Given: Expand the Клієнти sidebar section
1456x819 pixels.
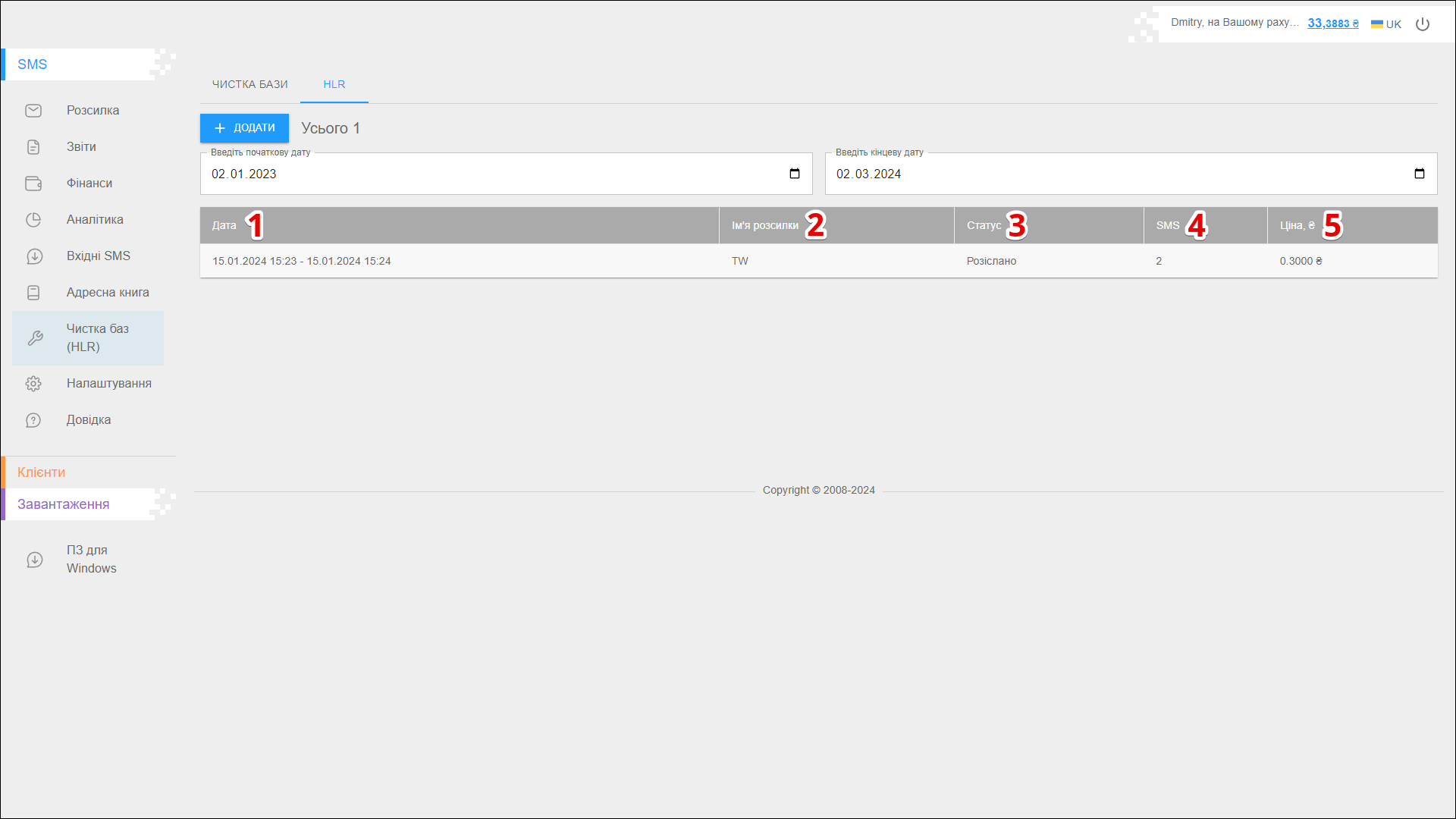Looking at the screenshot, I should (x=42, y=472).
